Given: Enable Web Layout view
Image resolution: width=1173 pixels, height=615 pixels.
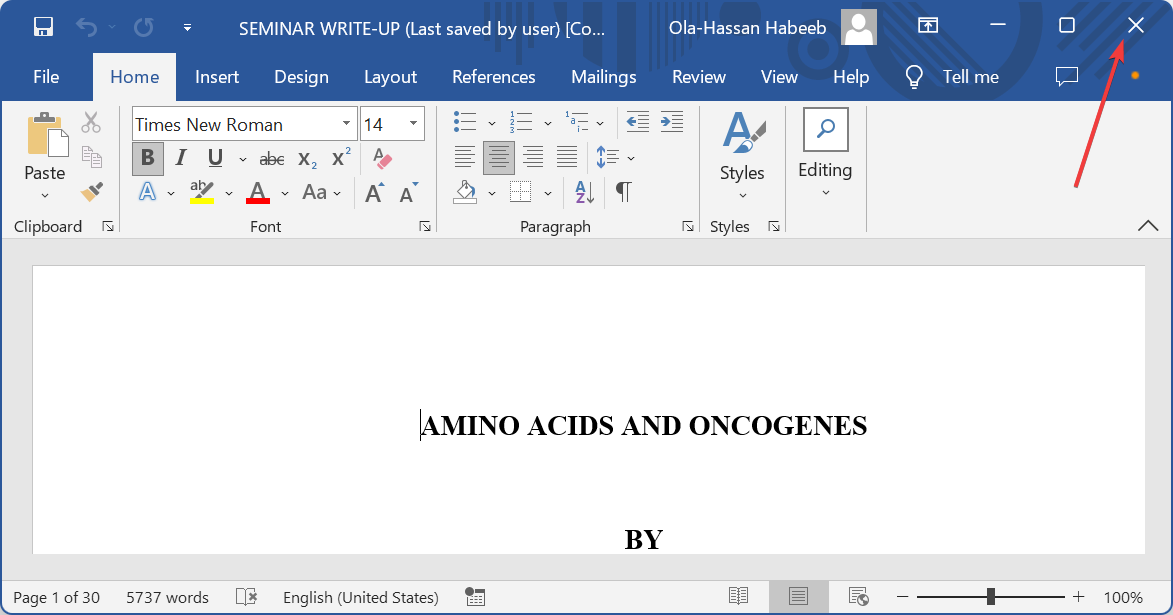Looking at the screenshot, I should [859, 597].
